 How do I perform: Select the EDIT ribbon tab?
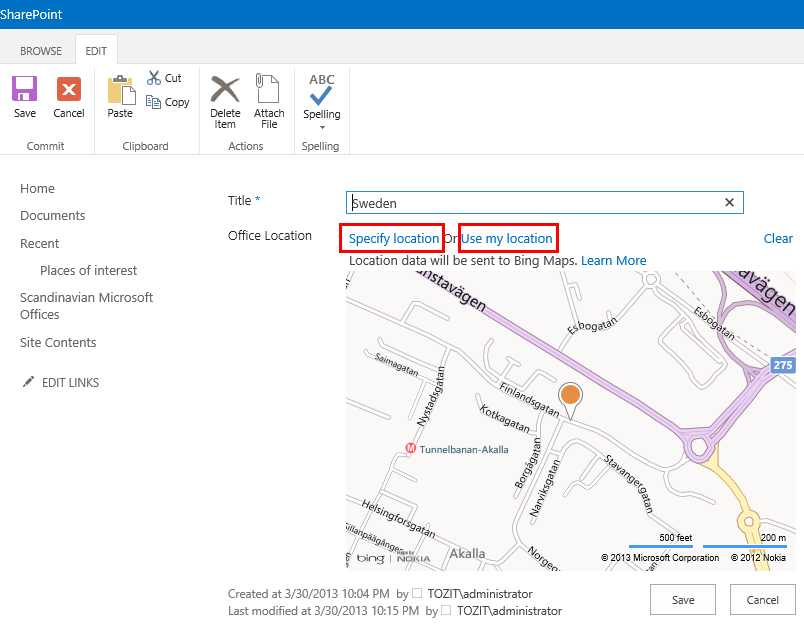[96, 51]
